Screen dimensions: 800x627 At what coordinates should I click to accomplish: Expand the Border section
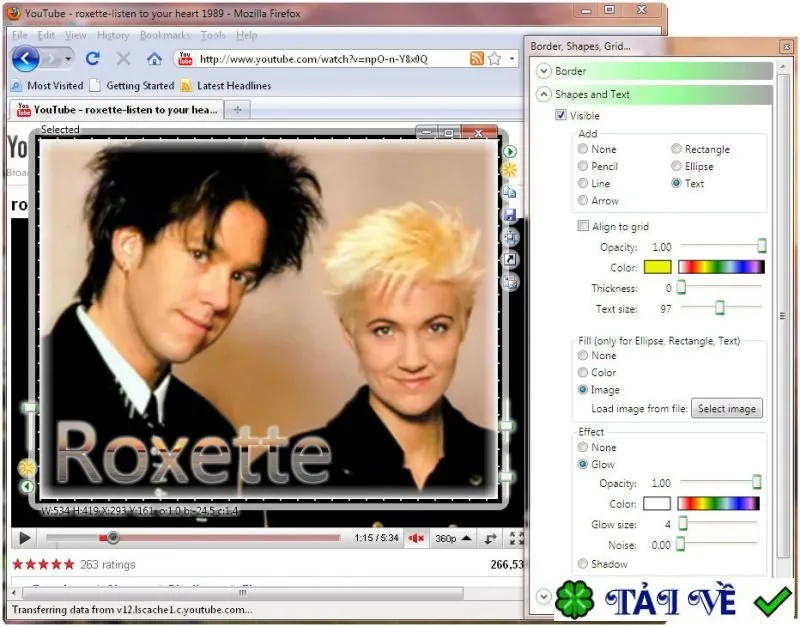coord(543,71)
